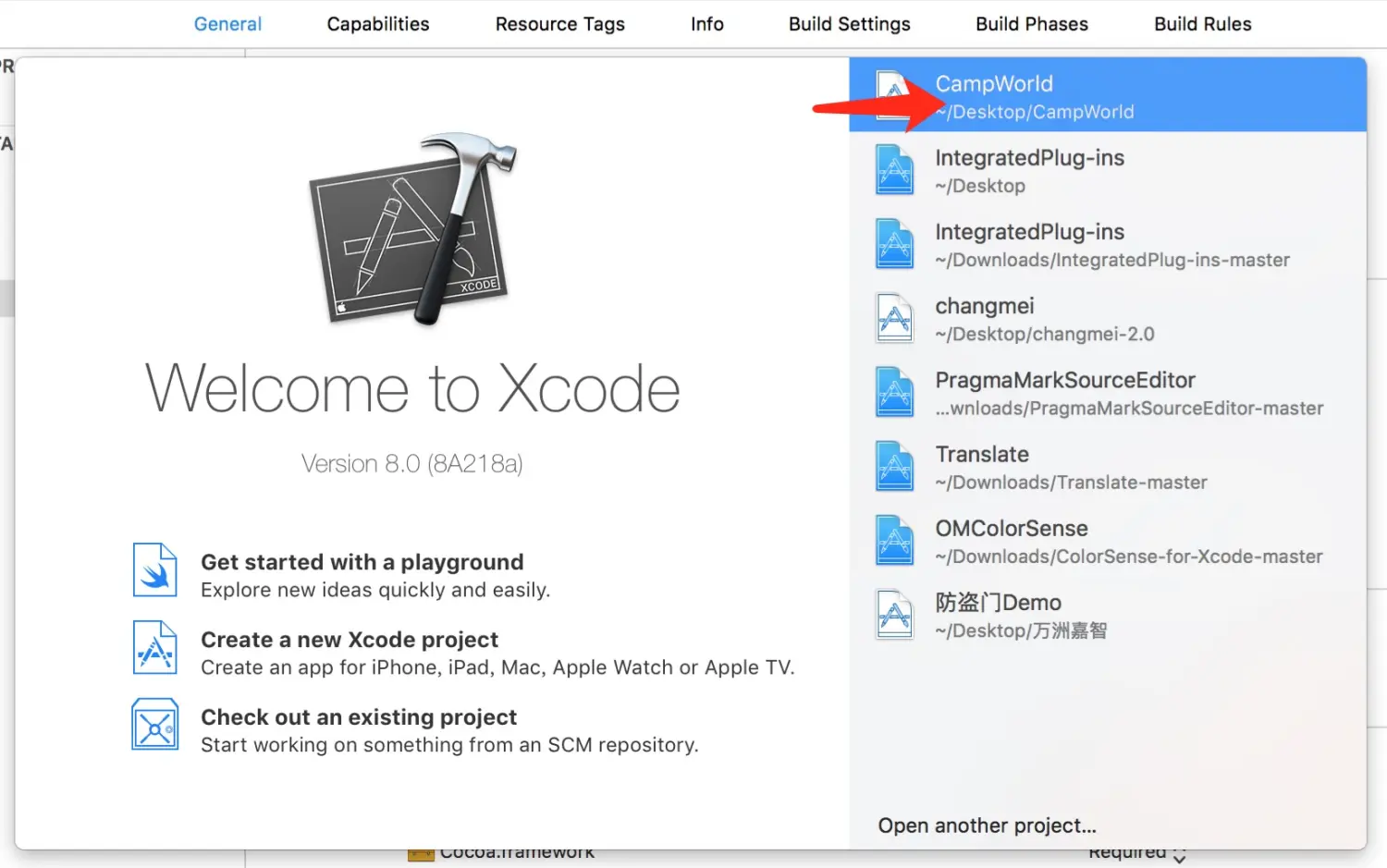Click Open another project…
This screenshot has width=1387, height=868.
tap(988, 825)
